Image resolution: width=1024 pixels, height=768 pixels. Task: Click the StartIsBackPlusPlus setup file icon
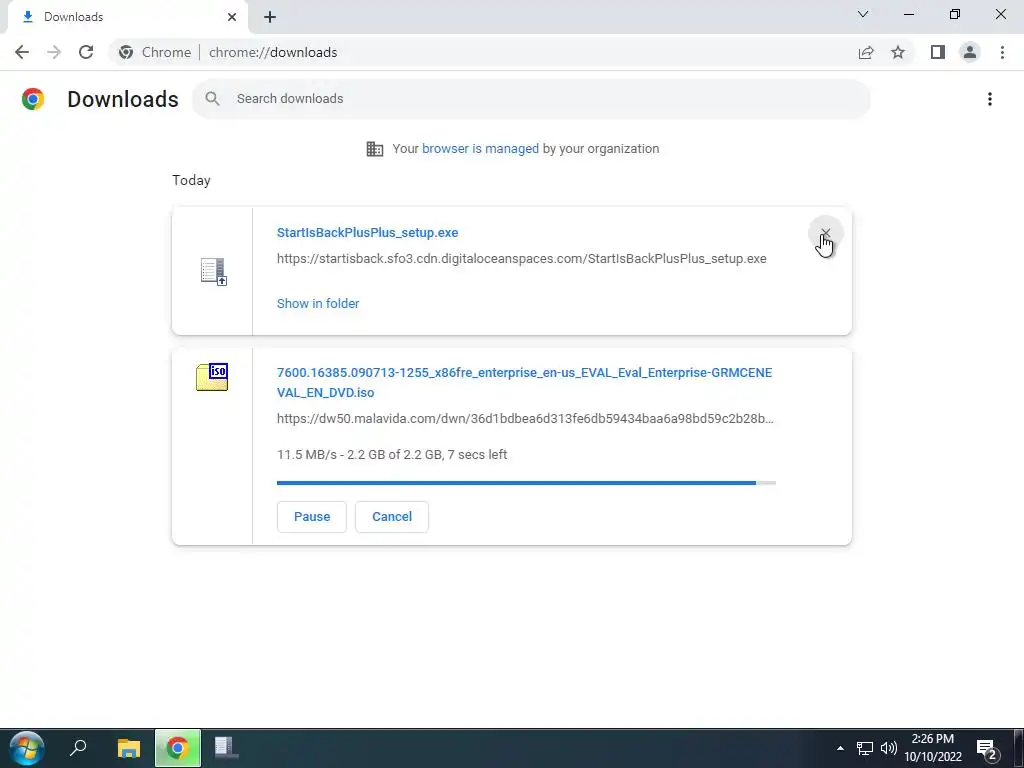[213, 272]
